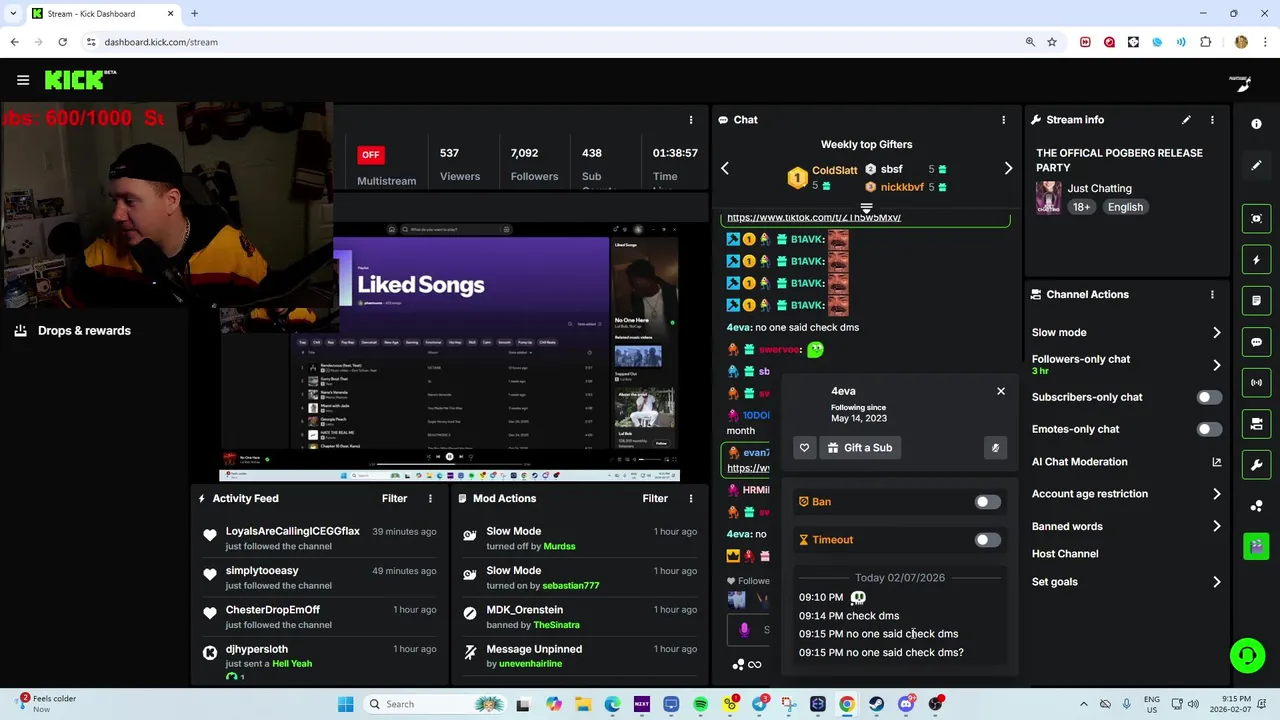
Task: Open Telegram from the taskbar
Action: 759,704
